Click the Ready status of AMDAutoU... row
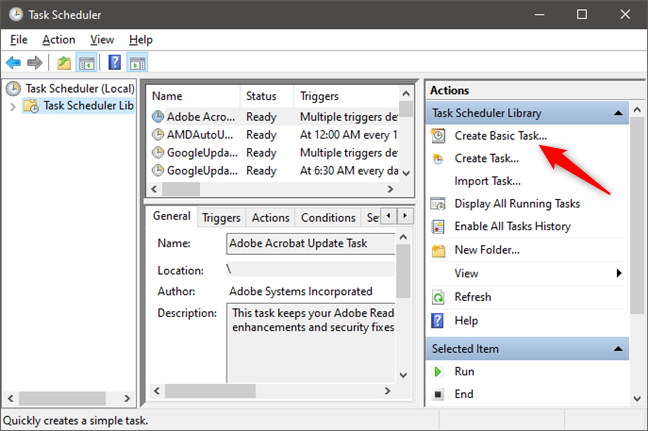The height and width of the screenshot is (431, 648). point(261,135)
